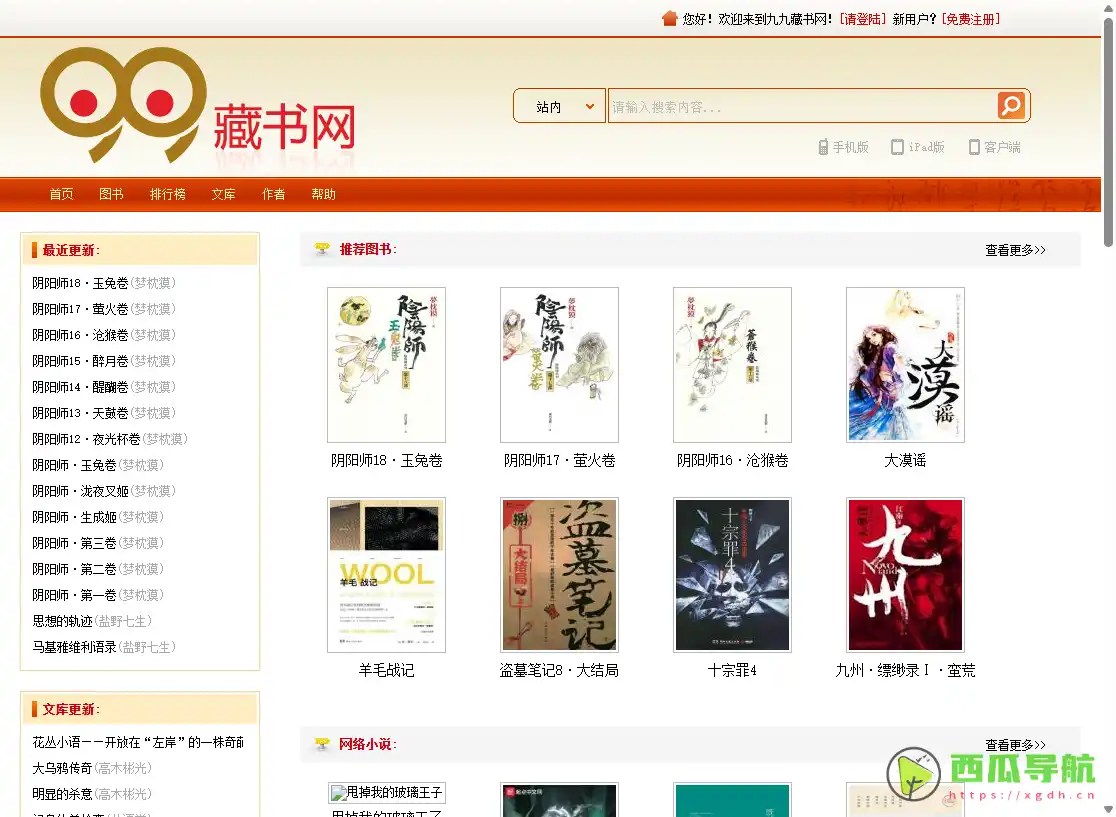Open the 站内 search scope dropdown

coord(559,105)
